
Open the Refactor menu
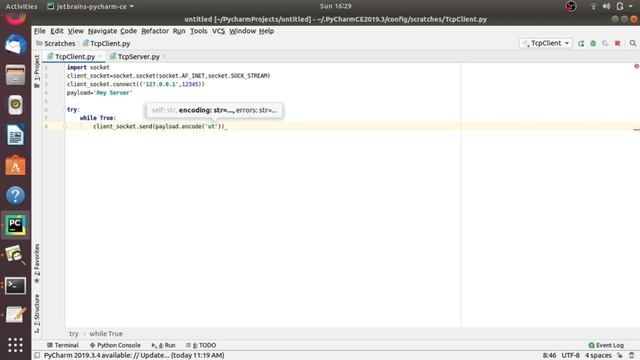click(155, 31)
